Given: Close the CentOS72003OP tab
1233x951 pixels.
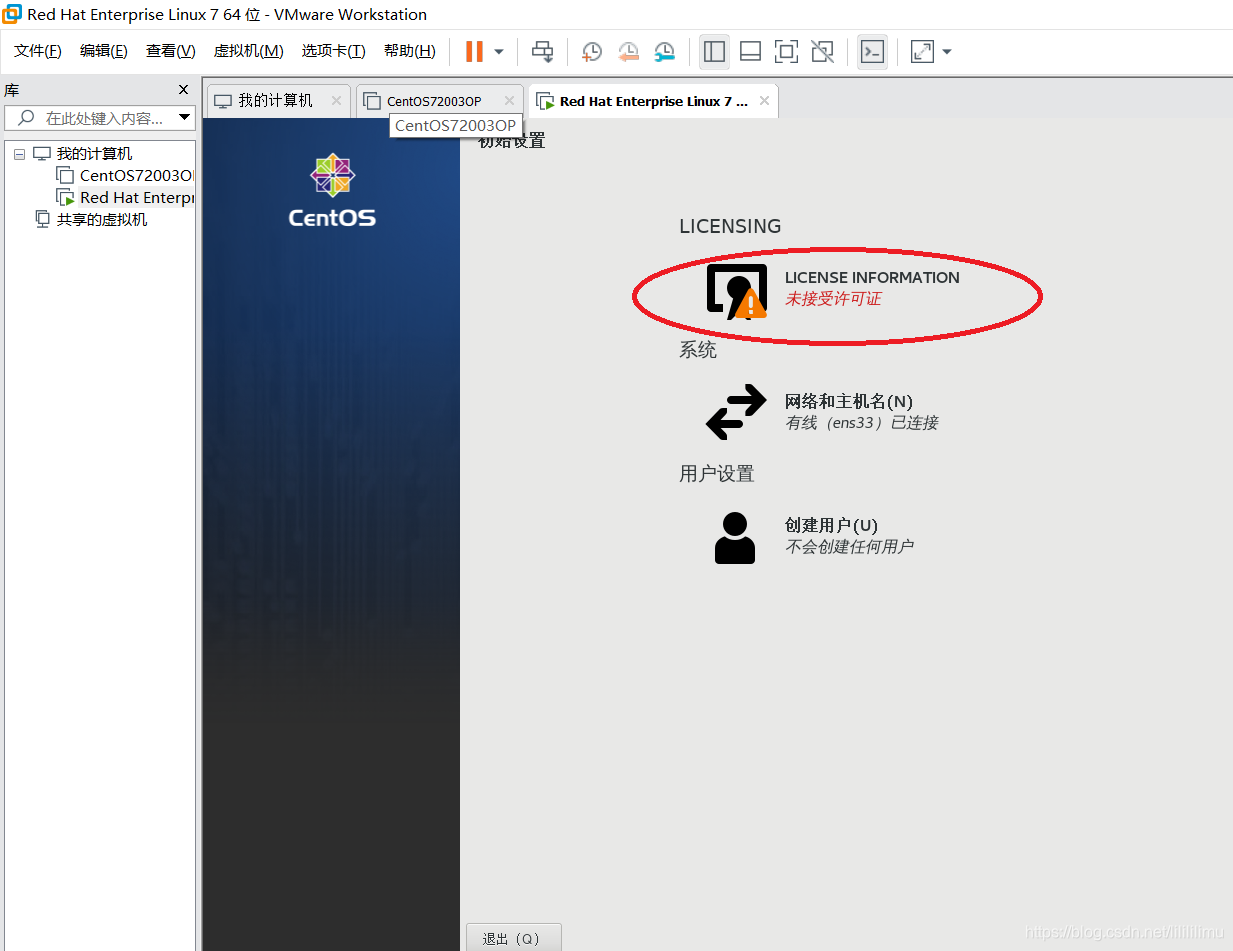Looking at the screenshot, I should [509, 101].
